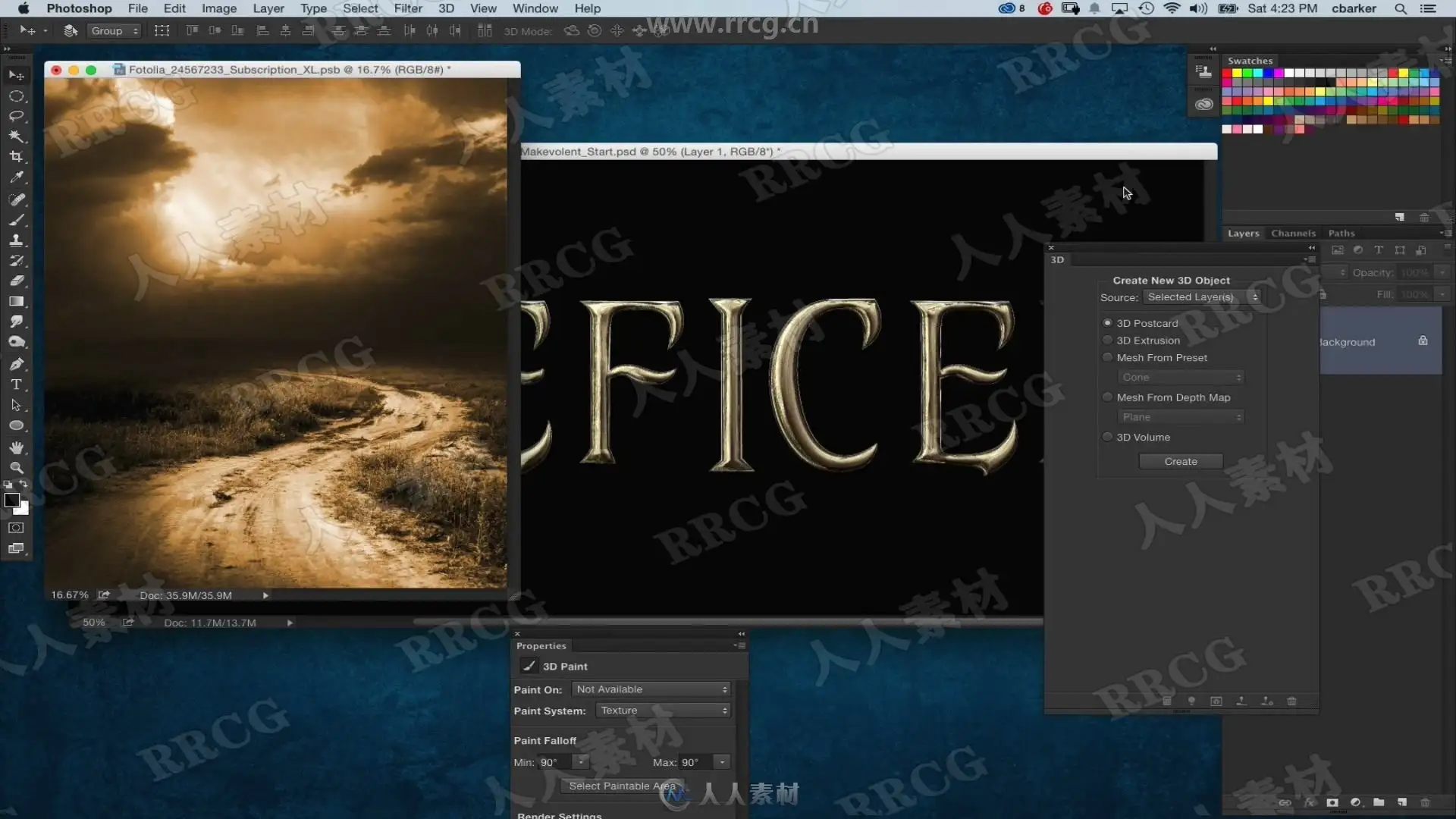The height and width of the screenshot is (819, 1456).
Task: Click the Create button in 3D panel
Action: coord(1181,461)
